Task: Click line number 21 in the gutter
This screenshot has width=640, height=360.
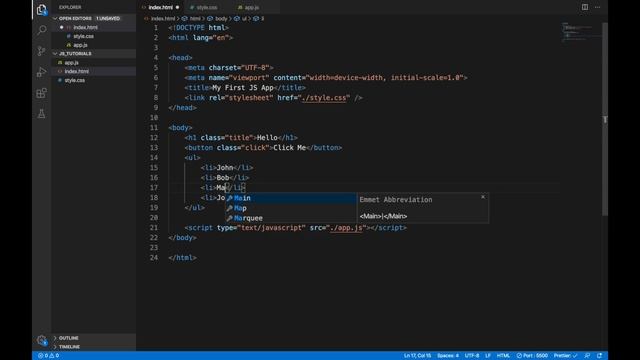Action: pos(153,228)
